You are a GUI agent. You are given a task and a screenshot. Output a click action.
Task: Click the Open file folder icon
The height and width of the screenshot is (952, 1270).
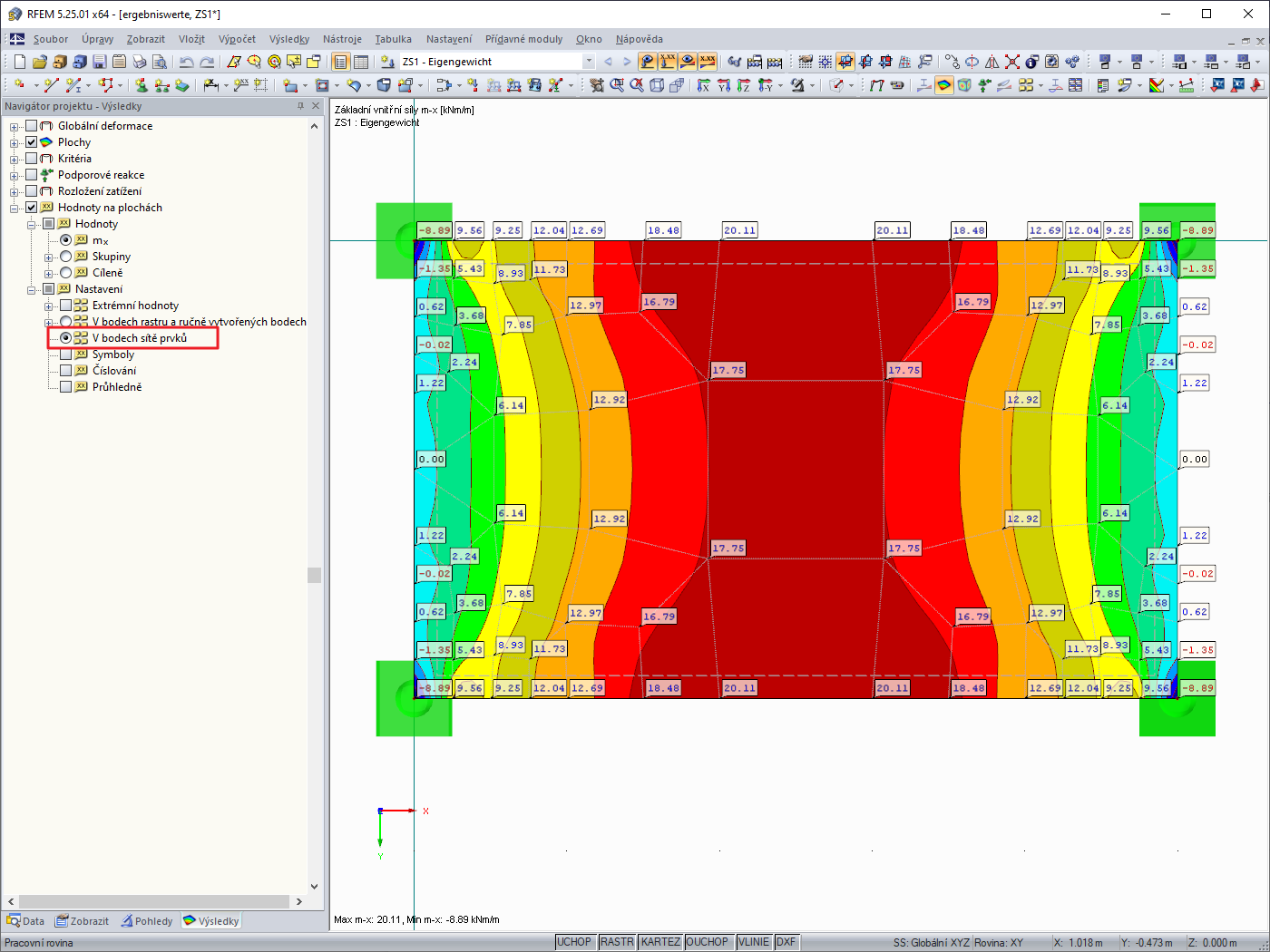40,62
